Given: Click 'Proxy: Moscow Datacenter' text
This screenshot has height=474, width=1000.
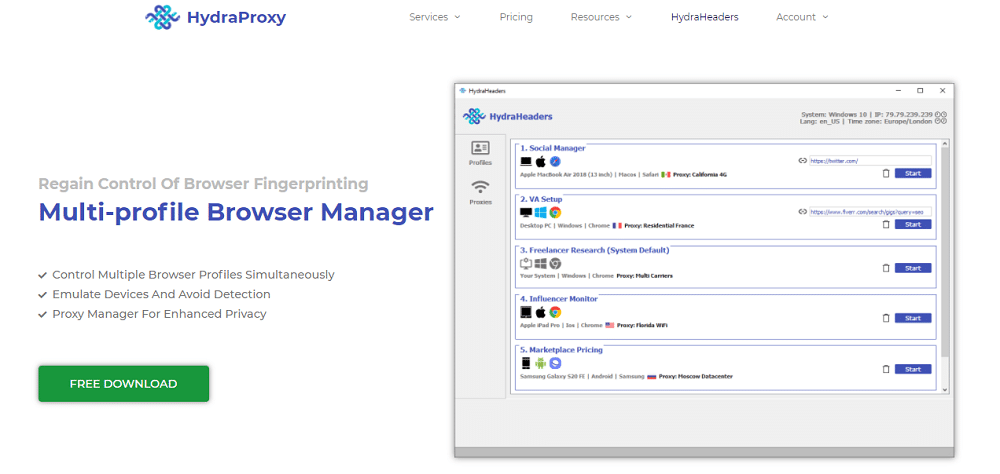Looking at the screenshot, I should (696, 376).
